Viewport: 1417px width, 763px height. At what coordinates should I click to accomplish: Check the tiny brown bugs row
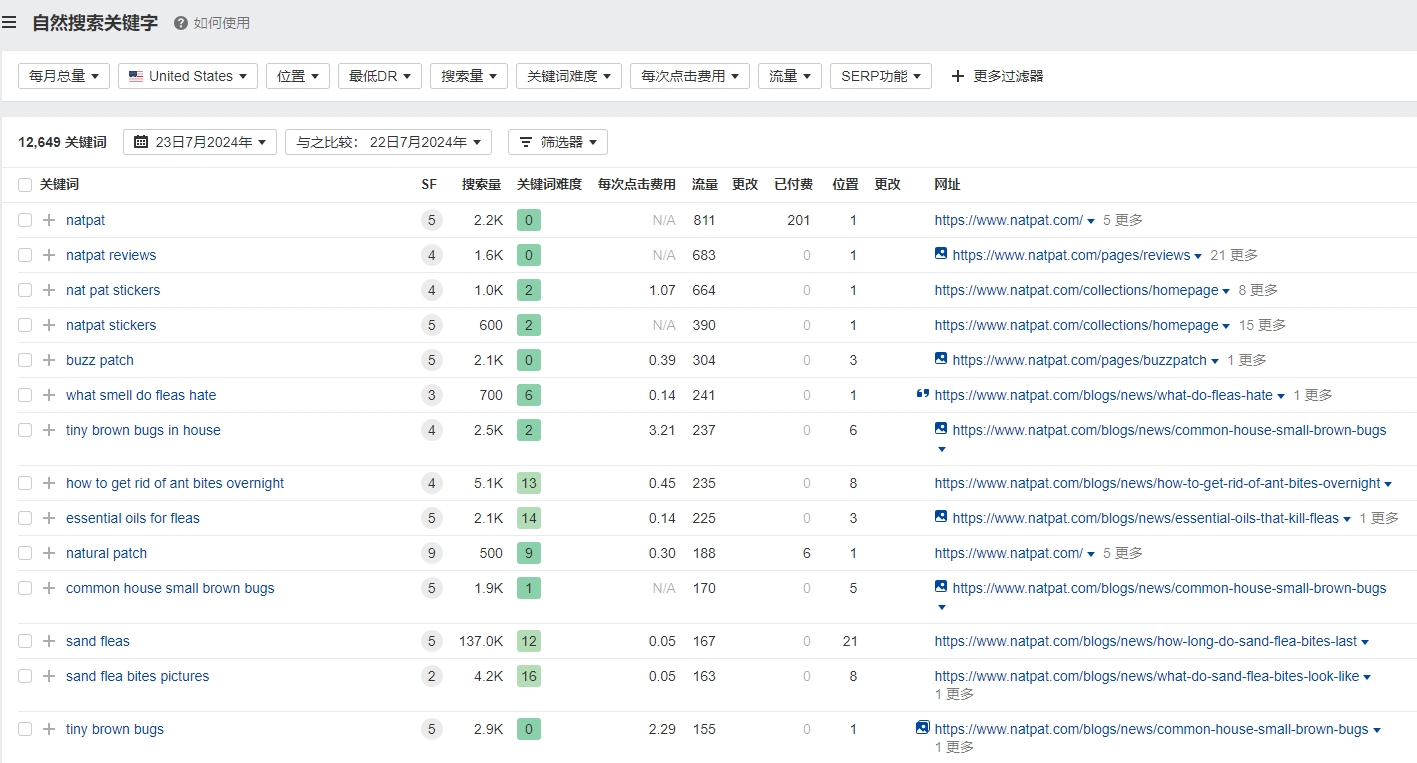(x=25, y=729)
